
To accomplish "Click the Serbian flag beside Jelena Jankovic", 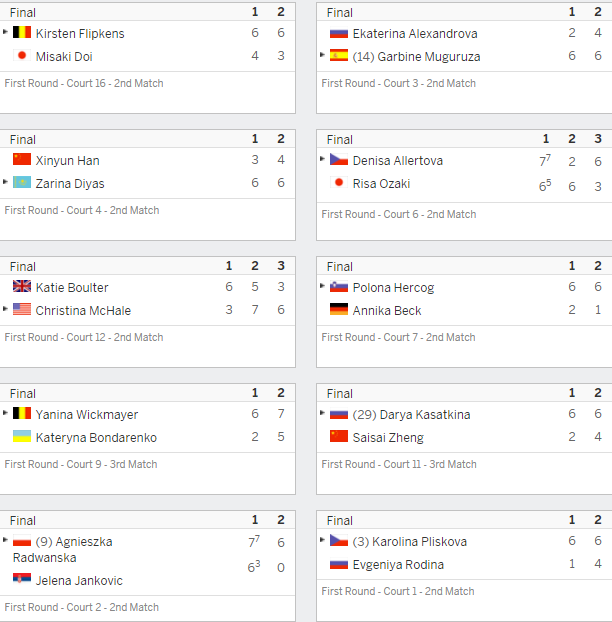I will 22,579.
